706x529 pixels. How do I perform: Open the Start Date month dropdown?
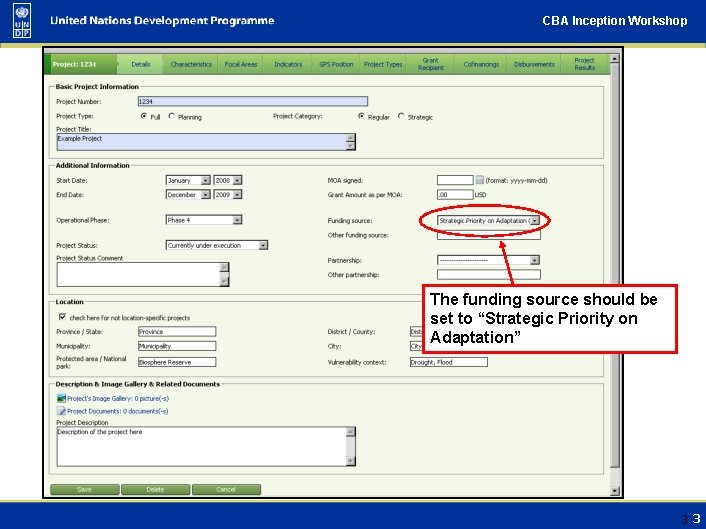(205, 180)
